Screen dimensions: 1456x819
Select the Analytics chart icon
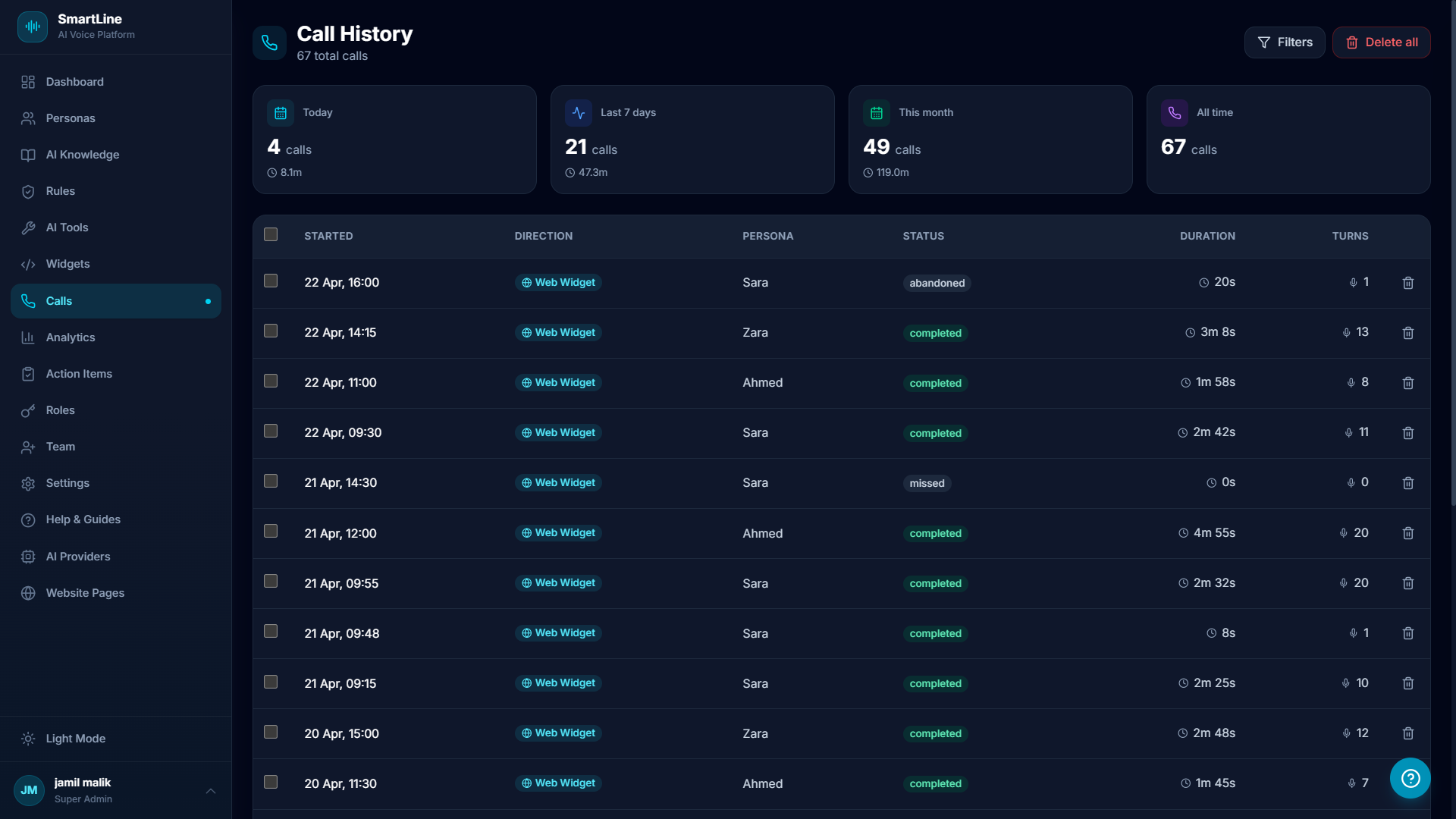click(28, 337)
